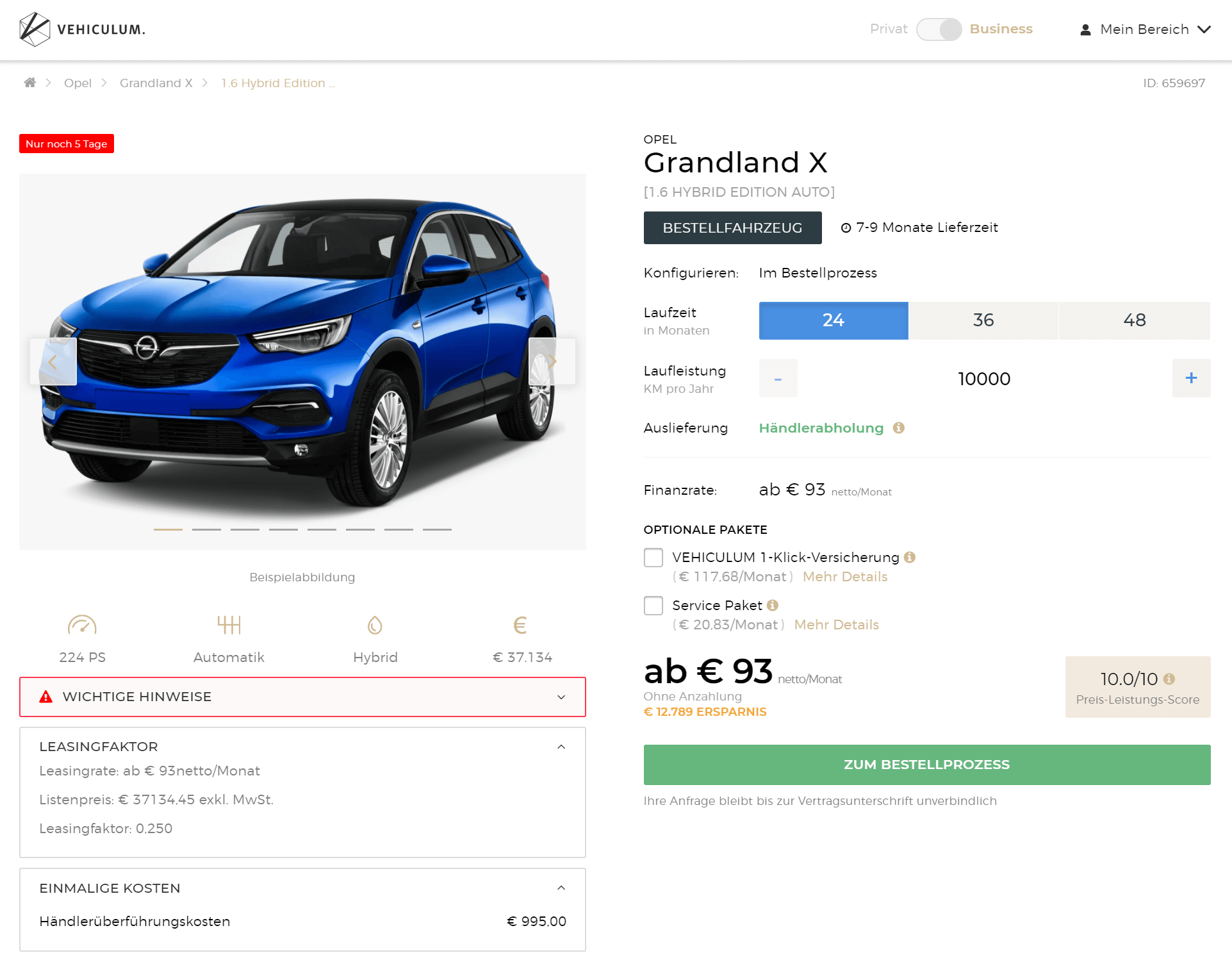Click the euro icon above € 37.134

pos(520,624)
